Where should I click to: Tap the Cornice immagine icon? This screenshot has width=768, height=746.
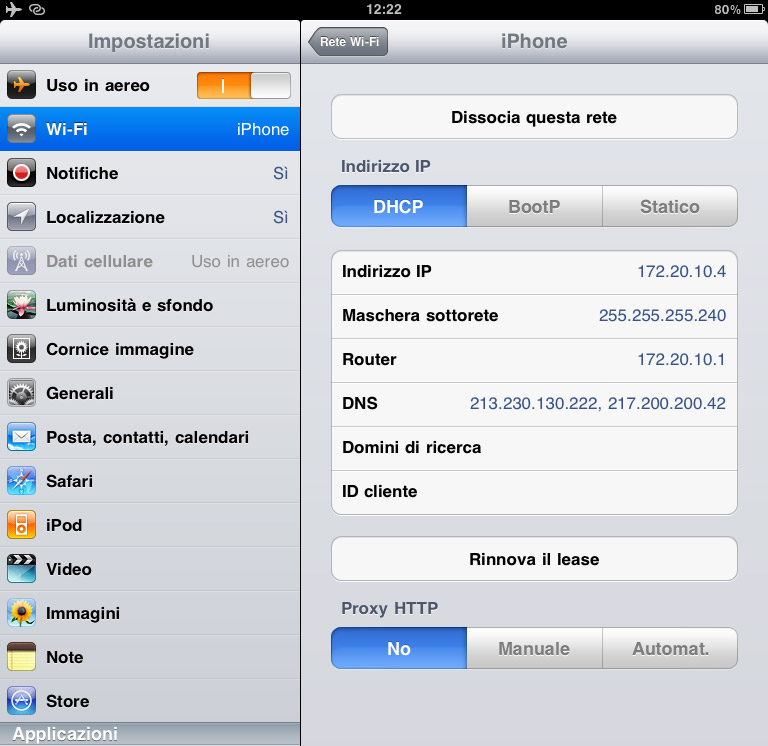click(x=21, y=349)
